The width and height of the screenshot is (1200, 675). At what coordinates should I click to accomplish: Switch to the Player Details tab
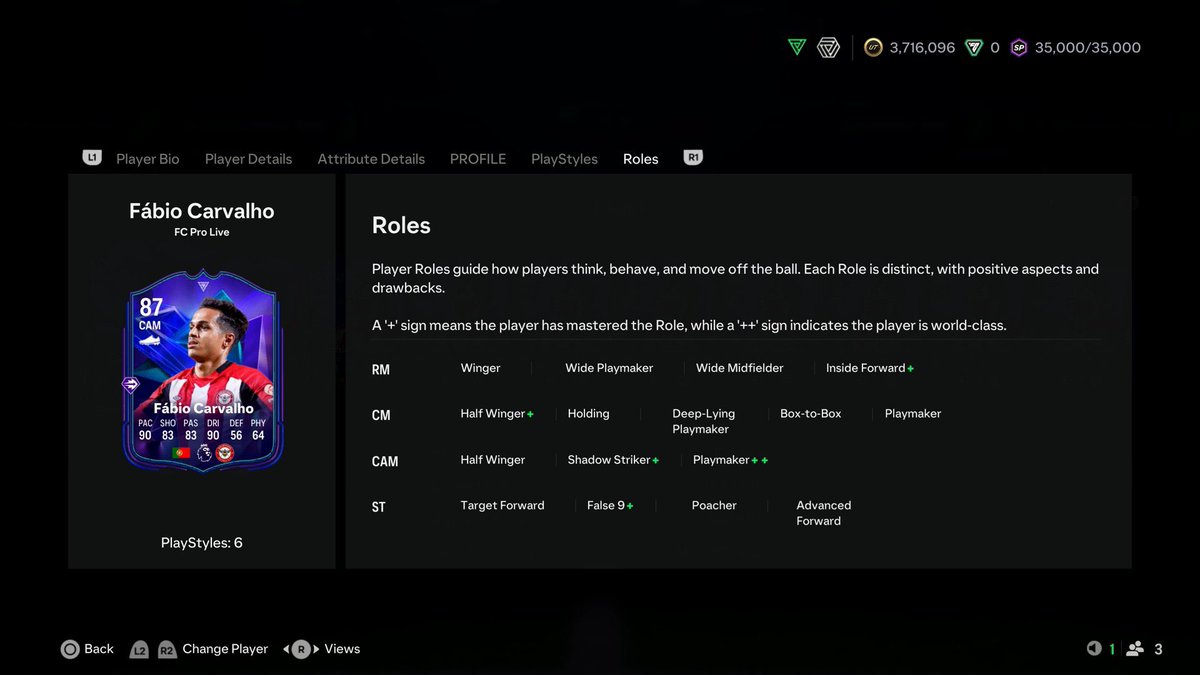click(249, 159)
